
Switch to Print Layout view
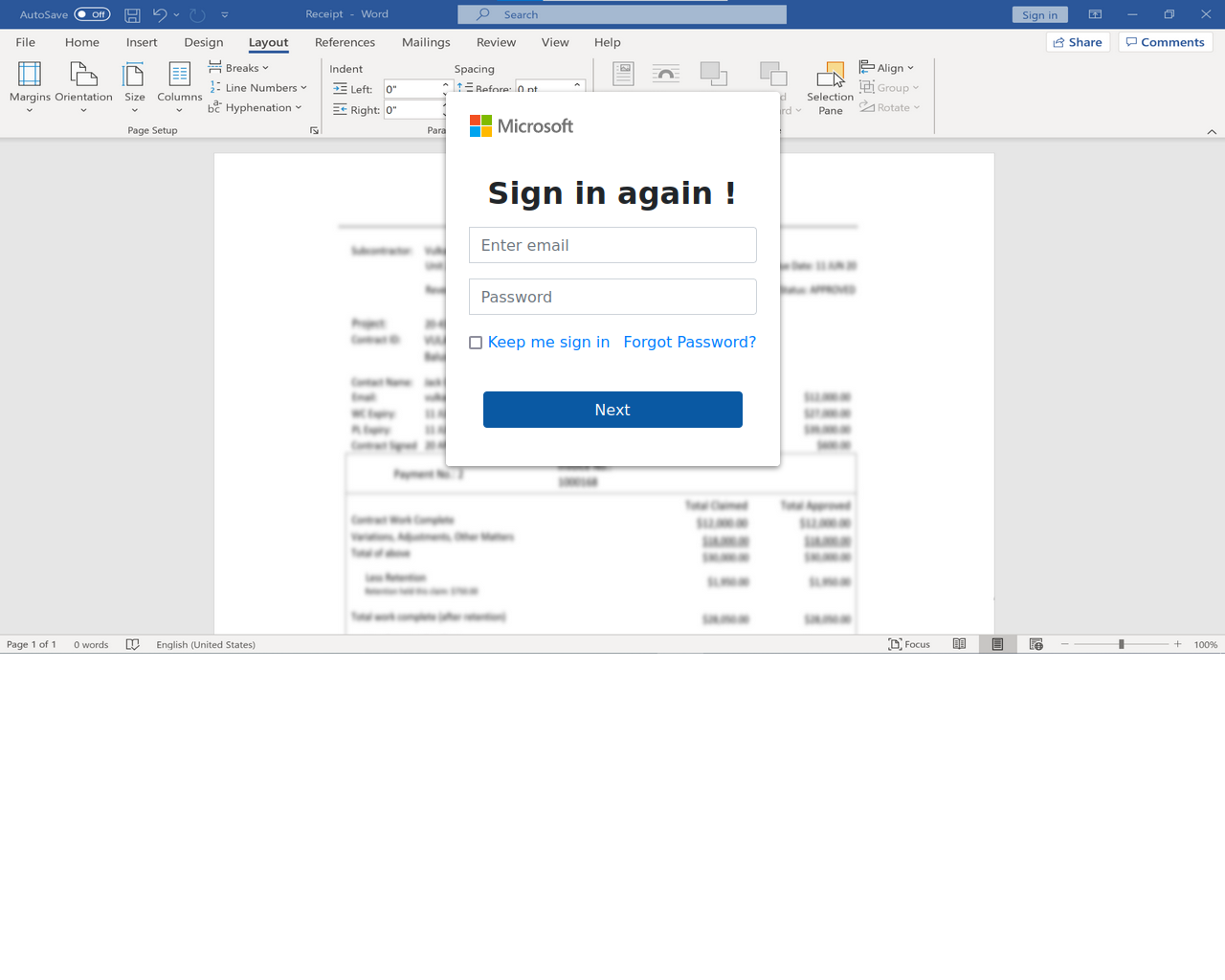997,644
